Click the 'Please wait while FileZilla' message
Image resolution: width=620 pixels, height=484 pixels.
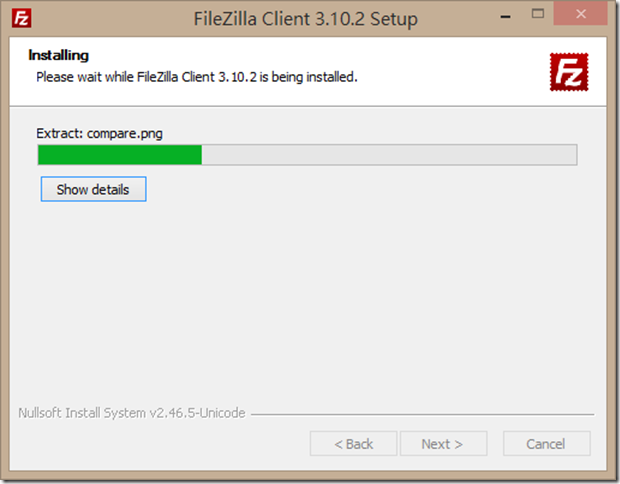click(x=197, y=77)
